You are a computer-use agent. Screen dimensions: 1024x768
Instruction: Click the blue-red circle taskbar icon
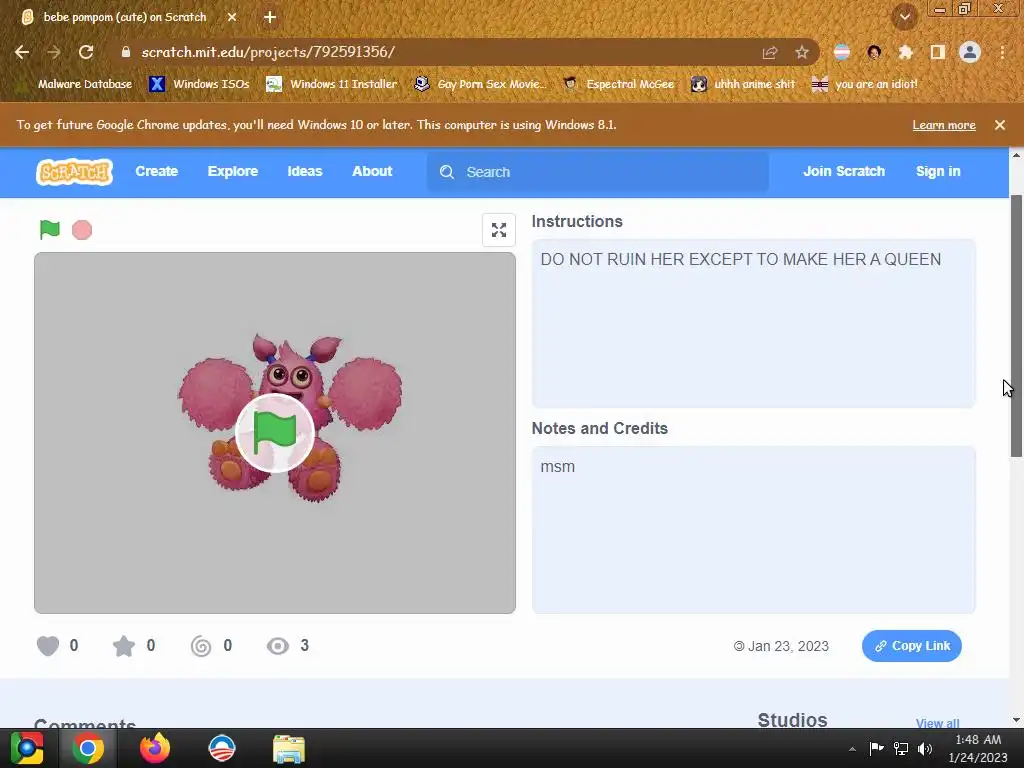coord(222,748)
